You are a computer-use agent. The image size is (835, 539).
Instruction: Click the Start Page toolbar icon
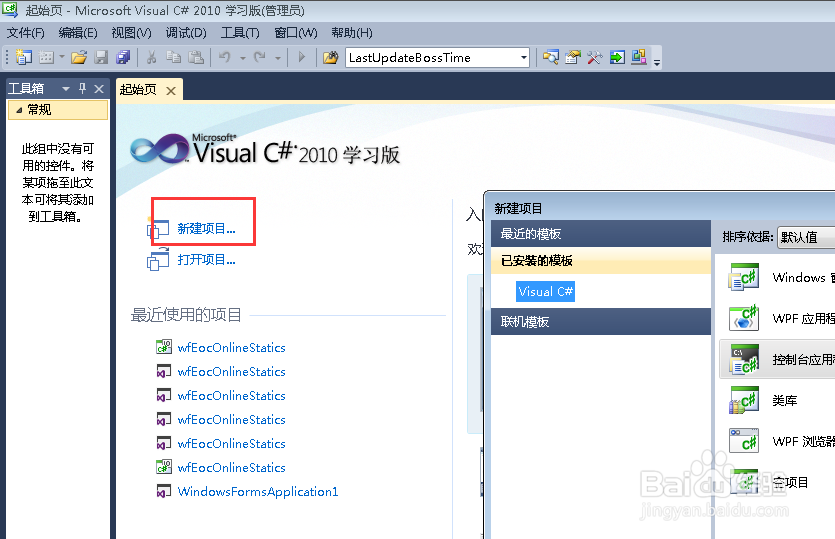(617, 57)
